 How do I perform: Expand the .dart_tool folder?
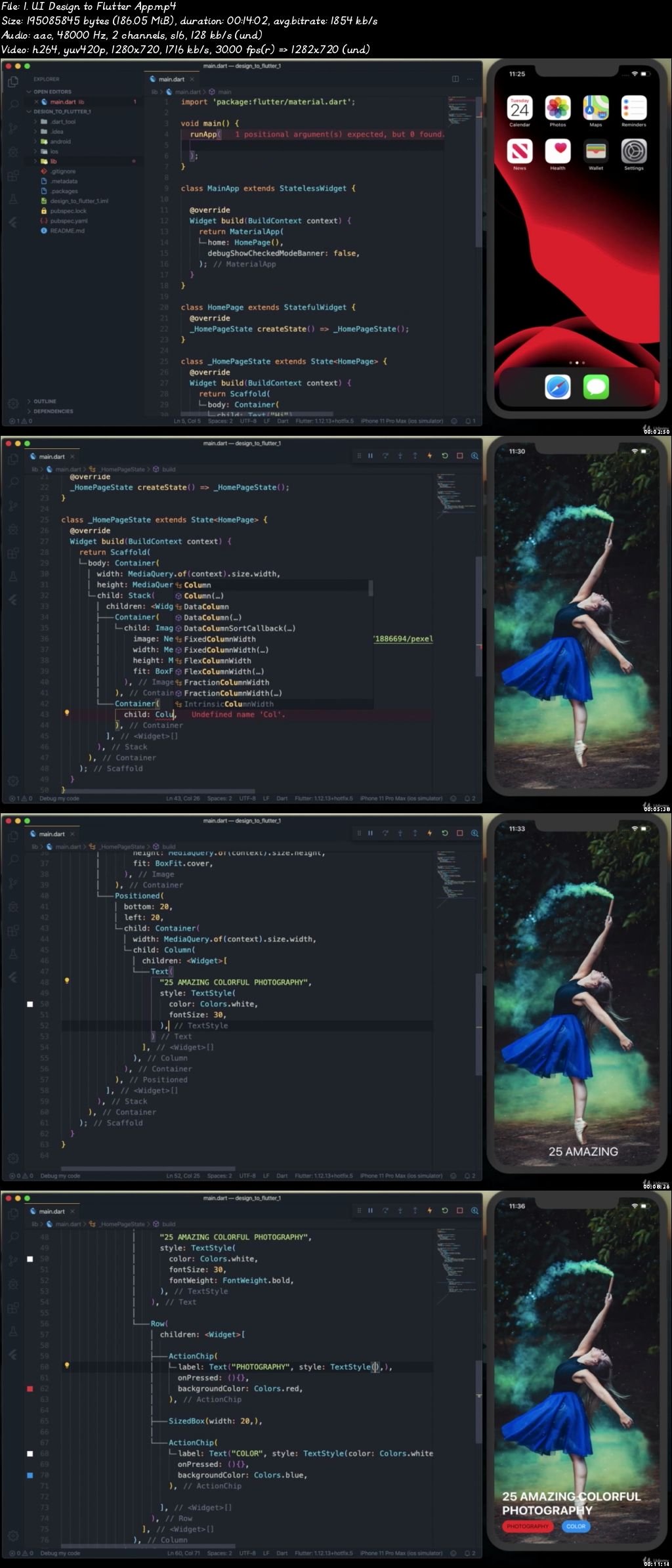click(62, 122)
